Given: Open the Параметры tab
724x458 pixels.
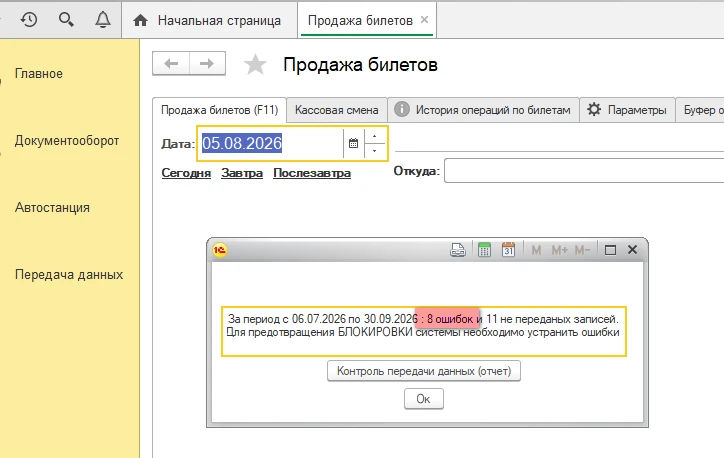Looking at the screenshot, I should click(627, 110).
